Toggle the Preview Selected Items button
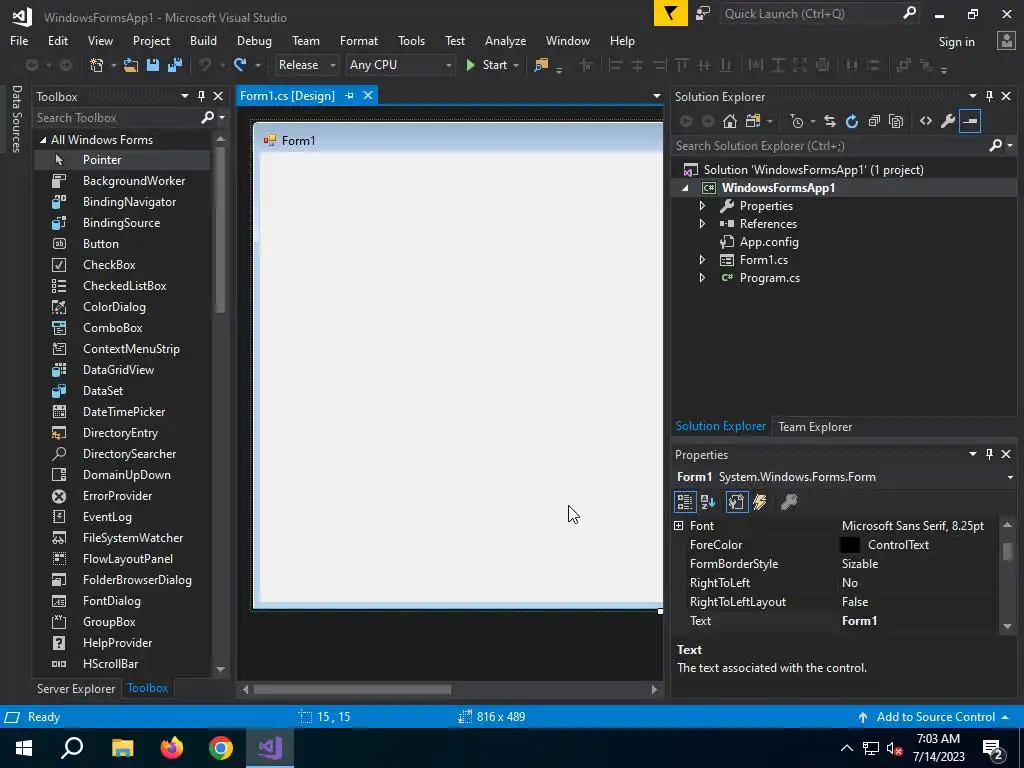The width and height of the screenshot is (1024, 768). [970, 121]
